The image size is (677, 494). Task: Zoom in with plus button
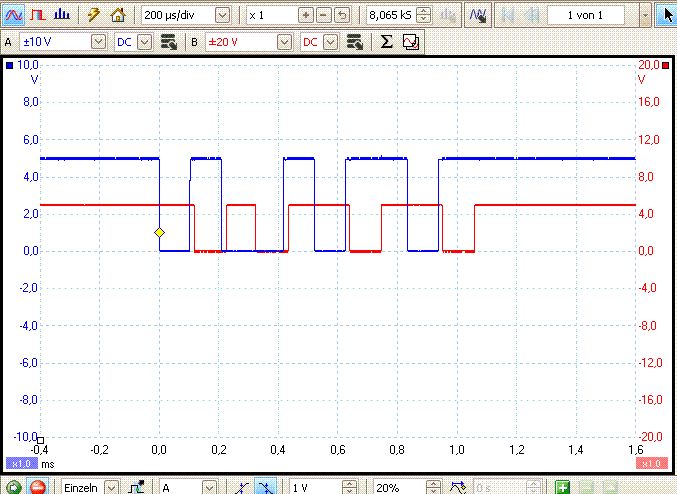[306, 16]
